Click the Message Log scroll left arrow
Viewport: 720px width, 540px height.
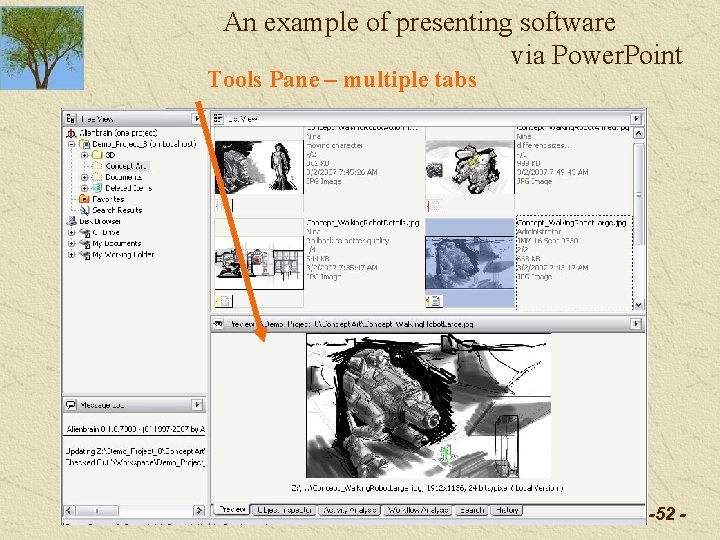(69, 511)
